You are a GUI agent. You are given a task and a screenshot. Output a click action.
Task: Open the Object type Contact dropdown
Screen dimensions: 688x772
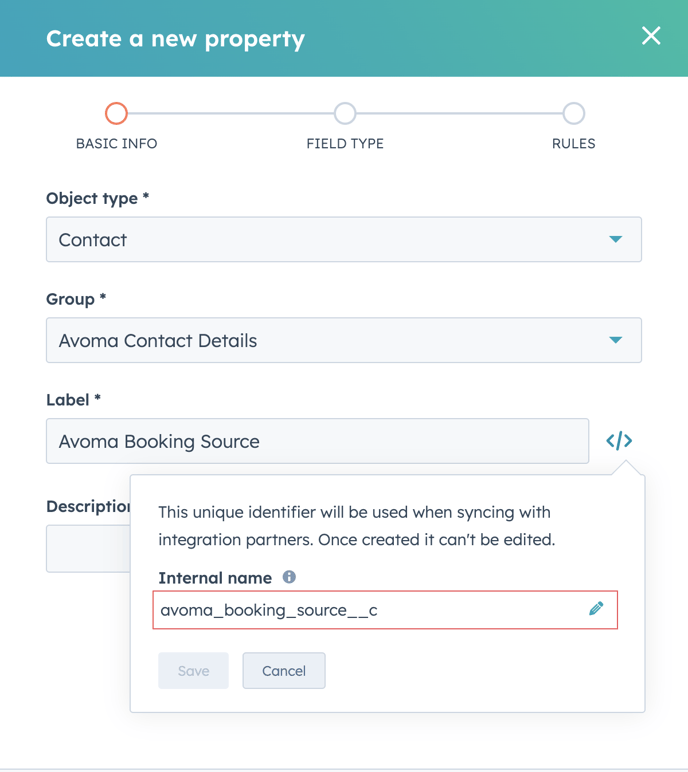344,239
